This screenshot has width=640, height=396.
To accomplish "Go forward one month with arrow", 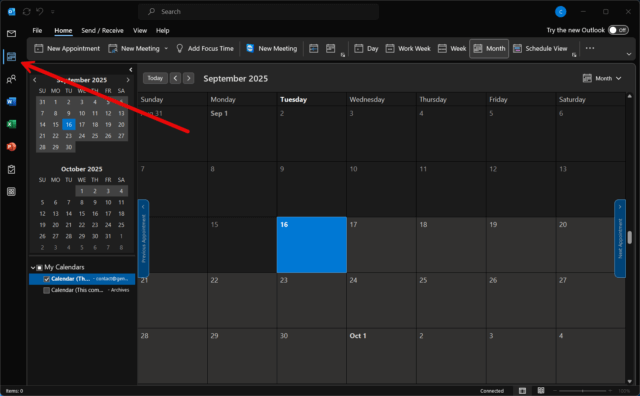I will (189, 78).
